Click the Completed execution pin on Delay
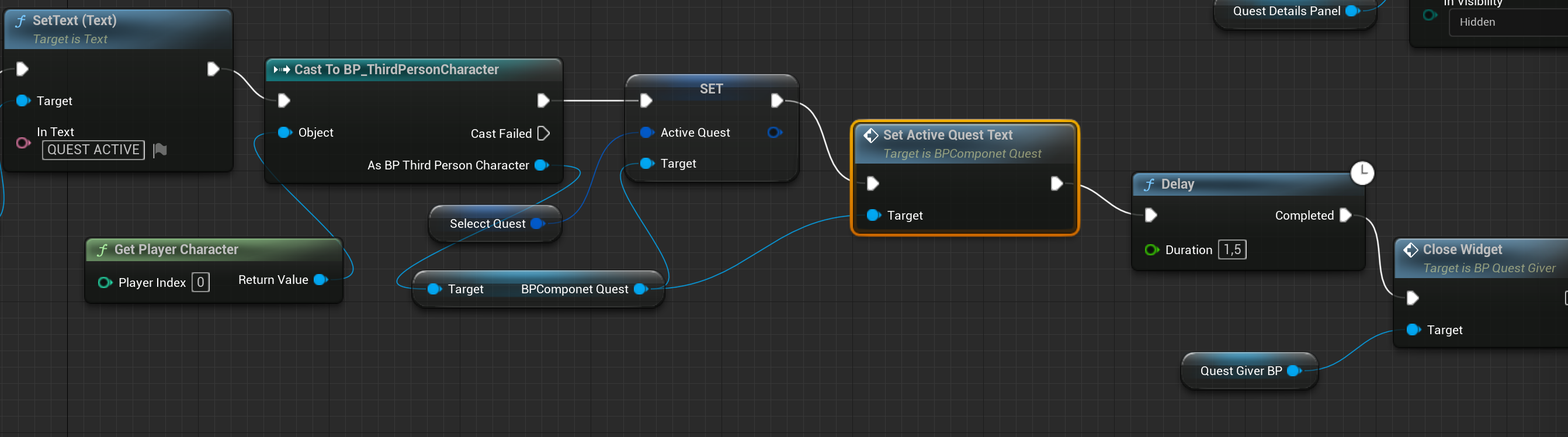The image size is (1568, 437). [x=1346, y=215]
